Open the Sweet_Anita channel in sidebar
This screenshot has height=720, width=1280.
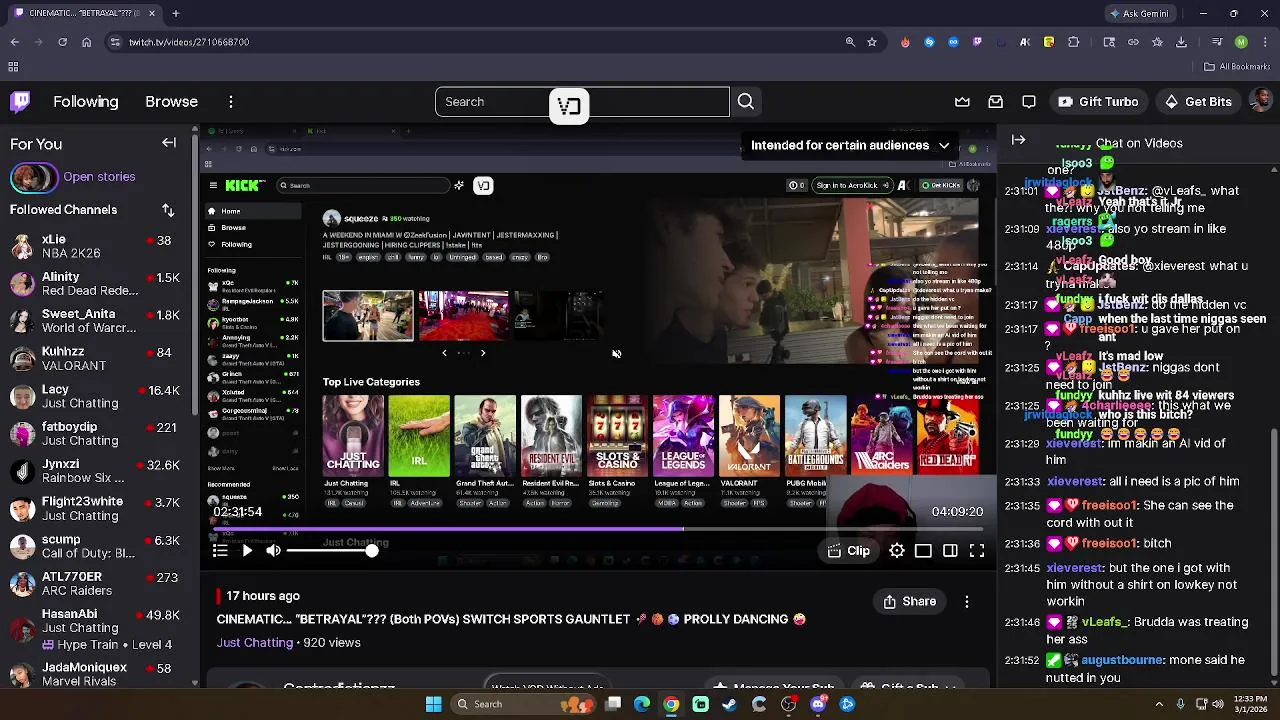(x=98, y=321)
